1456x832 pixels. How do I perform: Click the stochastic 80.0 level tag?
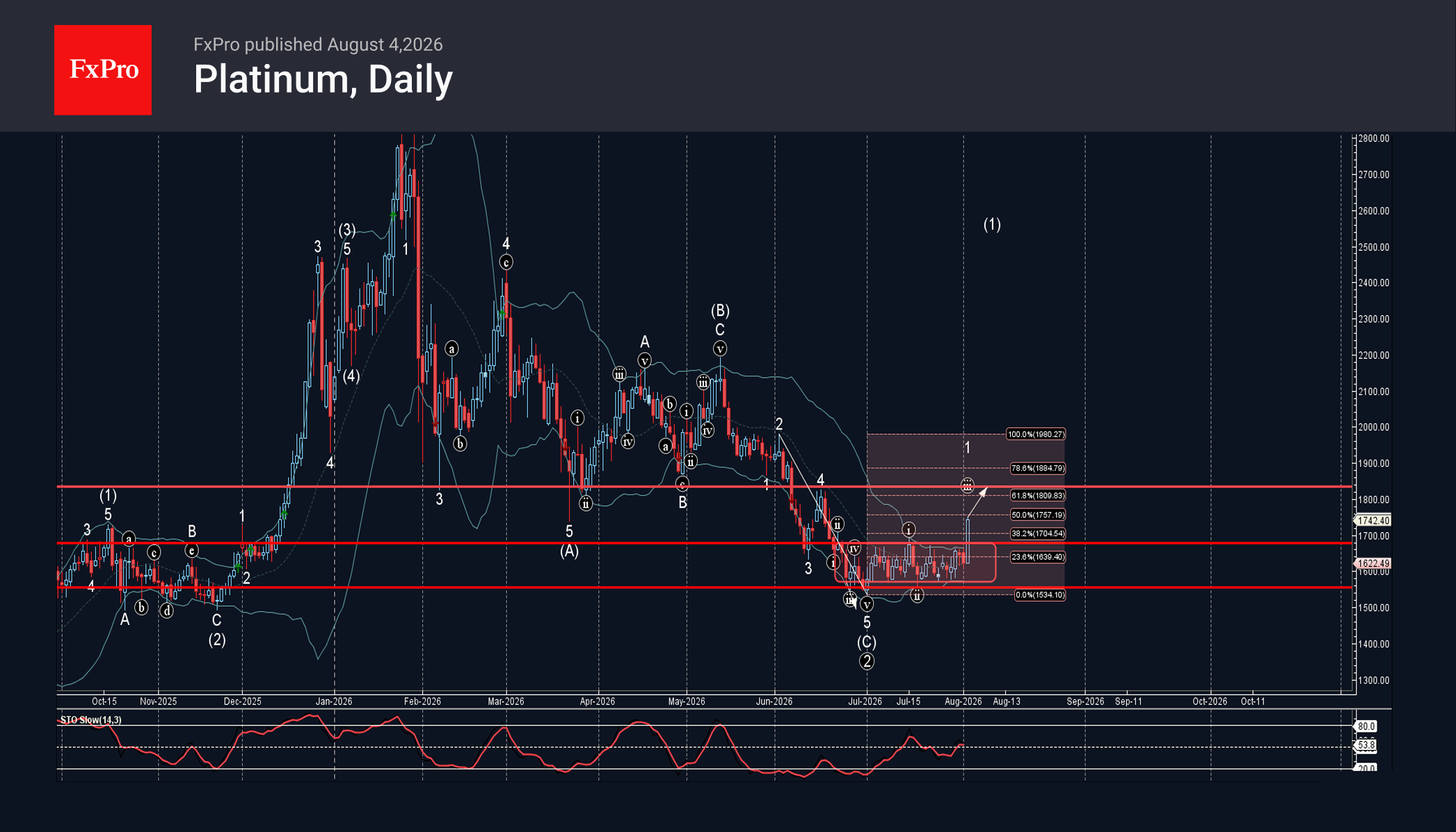pyautogui.click(x=1366, y=726)
